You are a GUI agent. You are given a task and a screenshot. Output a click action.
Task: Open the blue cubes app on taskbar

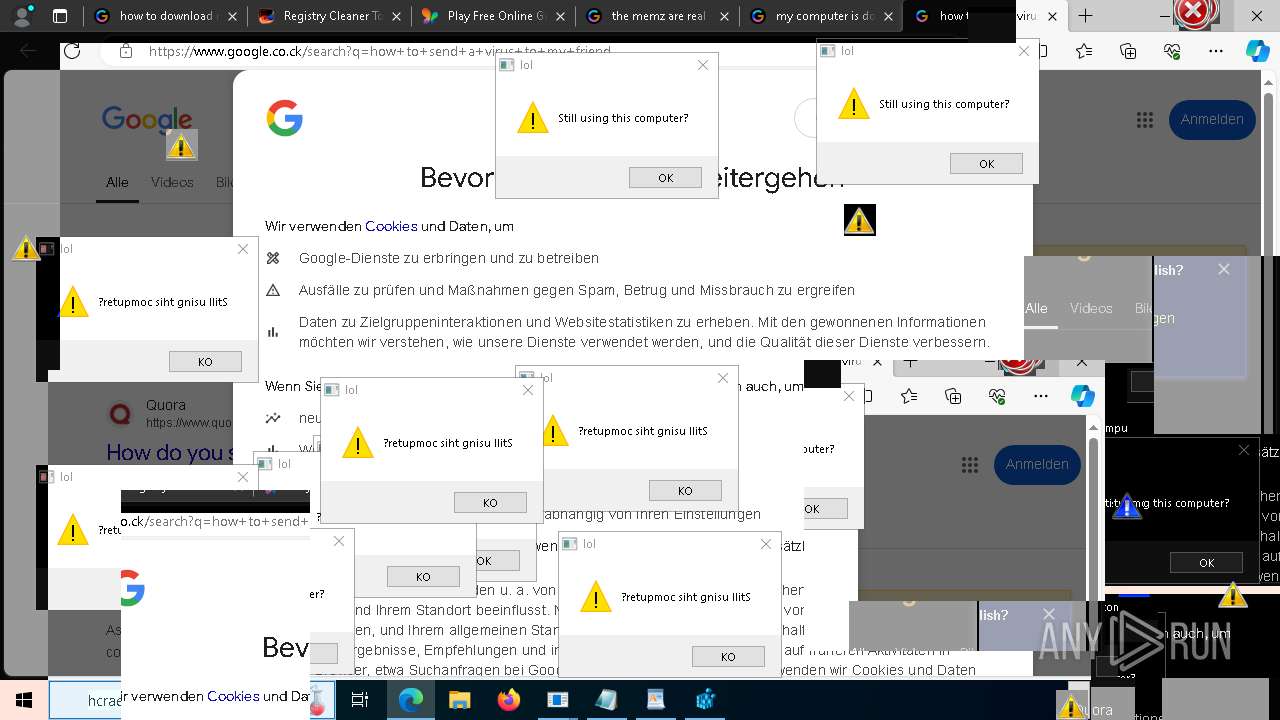click(x=705, y=700)
